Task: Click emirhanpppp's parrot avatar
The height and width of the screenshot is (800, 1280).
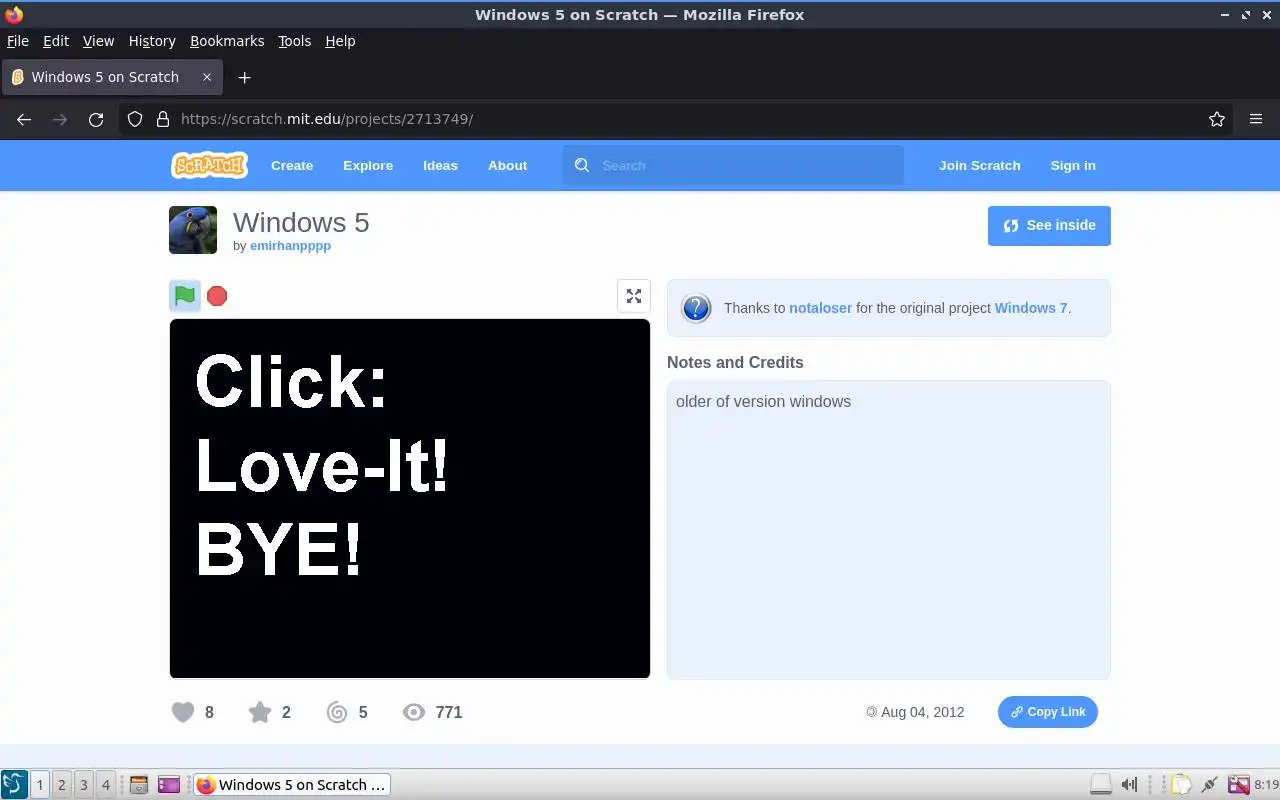Action: click(x=193, y=230)
